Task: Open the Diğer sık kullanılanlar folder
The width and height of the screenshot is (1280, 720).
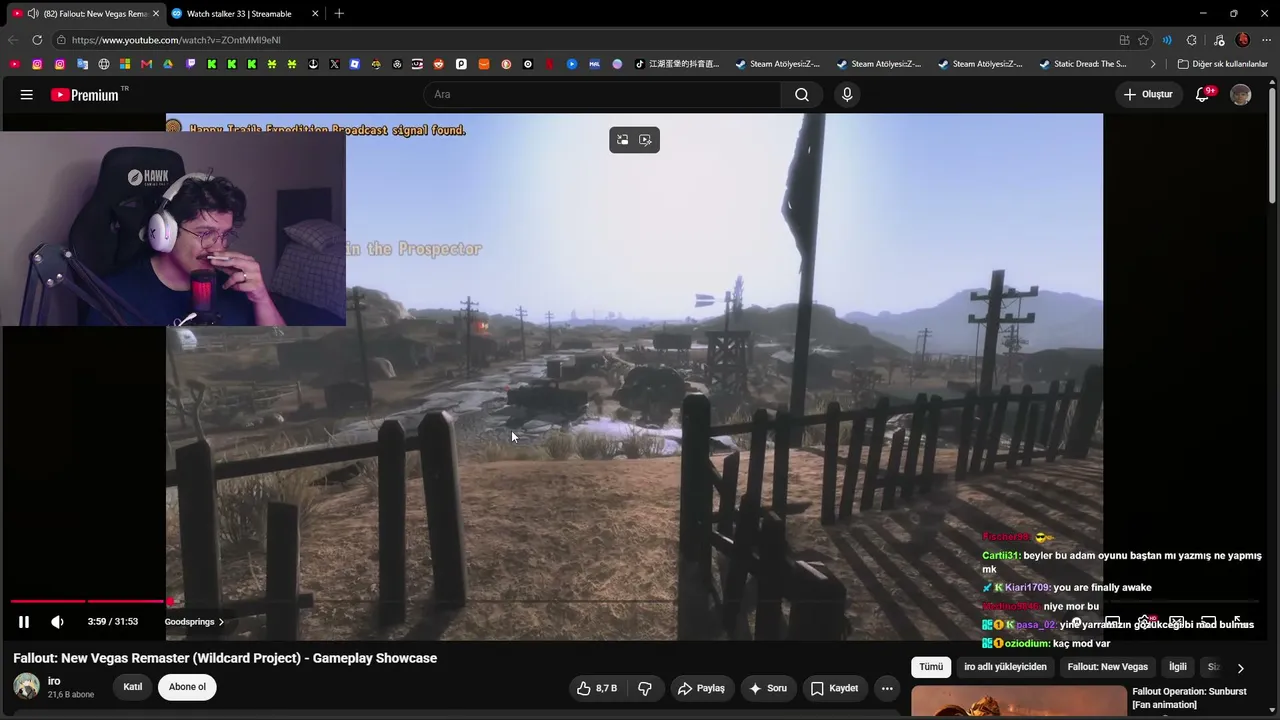Action: 1222,64
